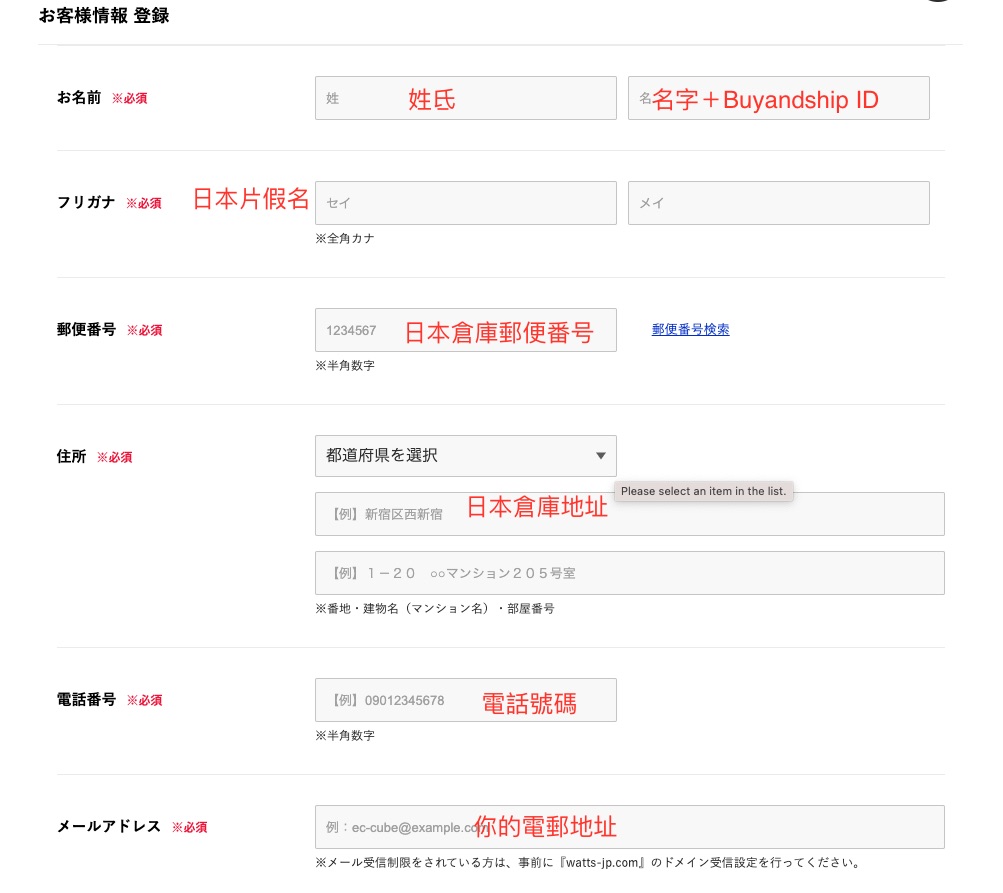This screenshot has height=893, width=1003.
Task: Click the ※全角カナ hint text
Action: tap(345, 239)
